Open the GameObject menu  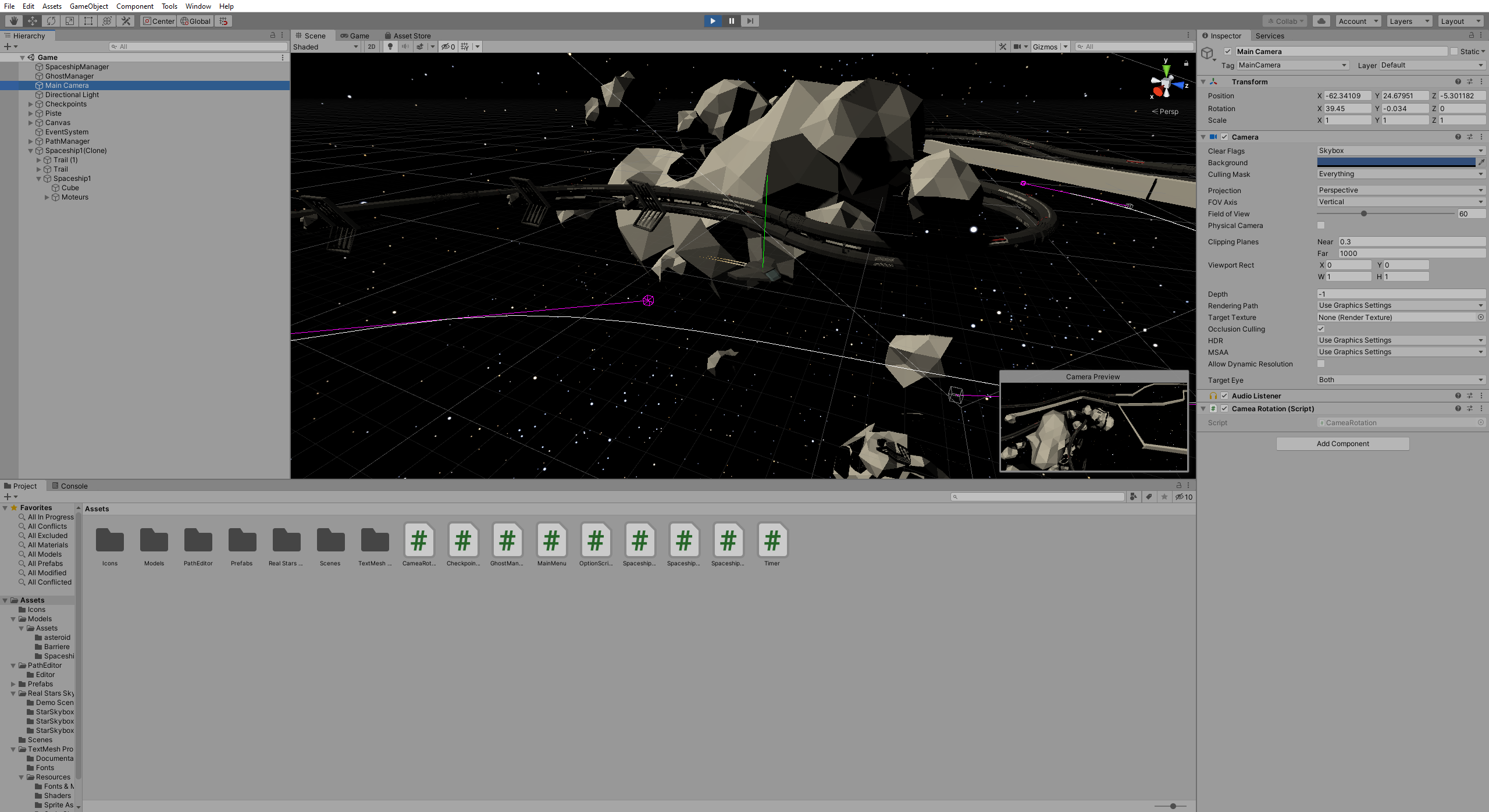click(88, 6)
